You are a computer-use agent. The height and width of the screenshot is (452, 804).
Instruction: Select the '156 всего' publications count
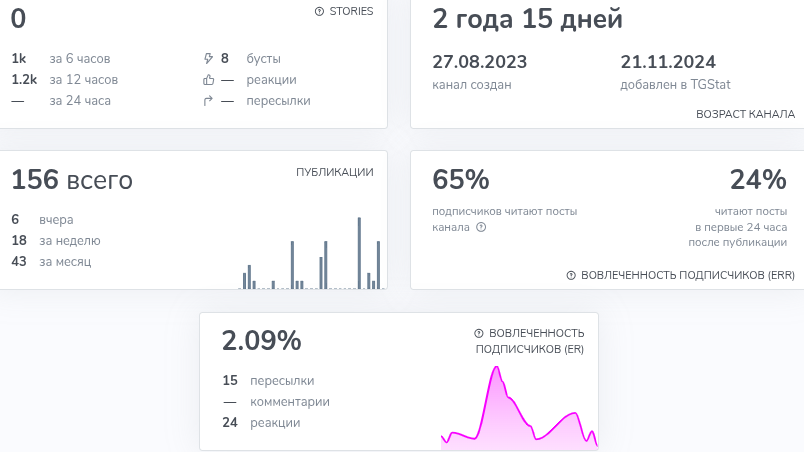tap(72, 180)
